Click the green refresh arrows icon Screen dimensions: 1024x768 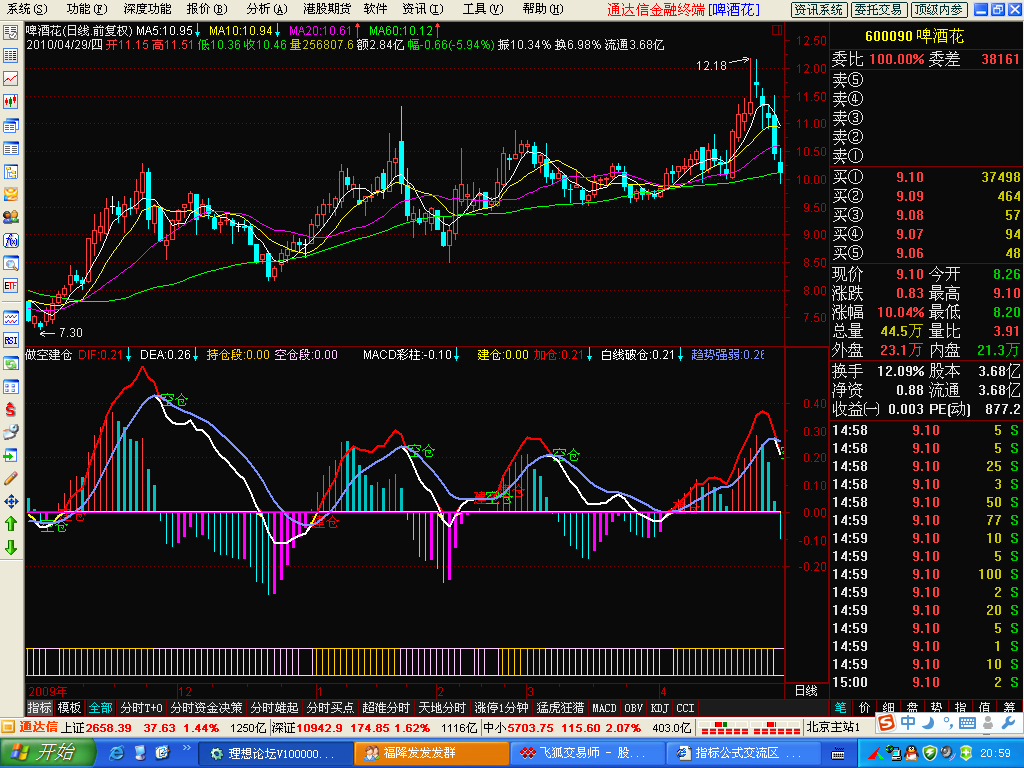click(x=10, y=364)
